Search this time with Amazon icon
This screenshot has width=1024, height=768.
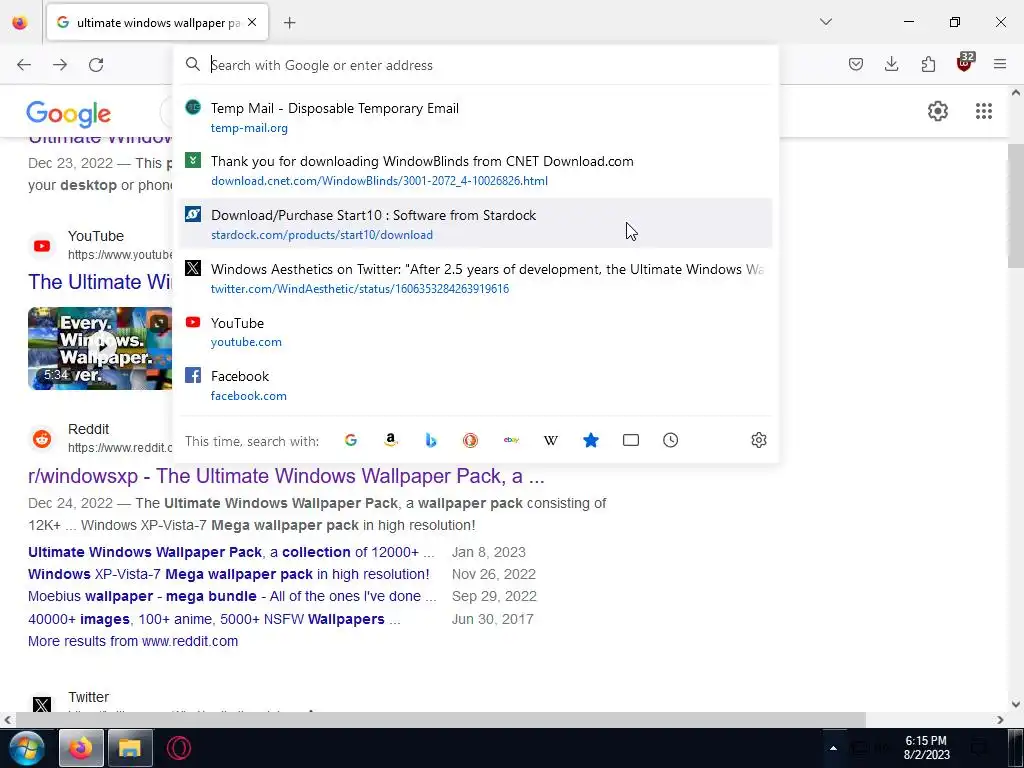tap(391, 440)
